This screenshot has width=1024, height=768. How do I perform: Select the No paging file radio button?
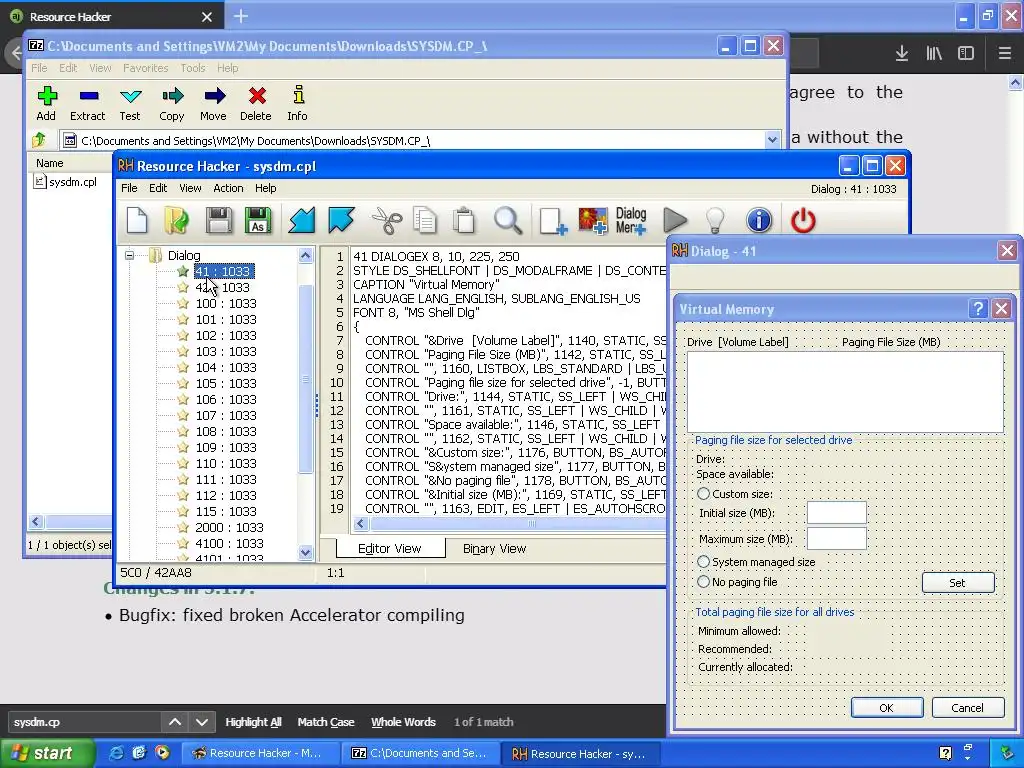point(703,581)
